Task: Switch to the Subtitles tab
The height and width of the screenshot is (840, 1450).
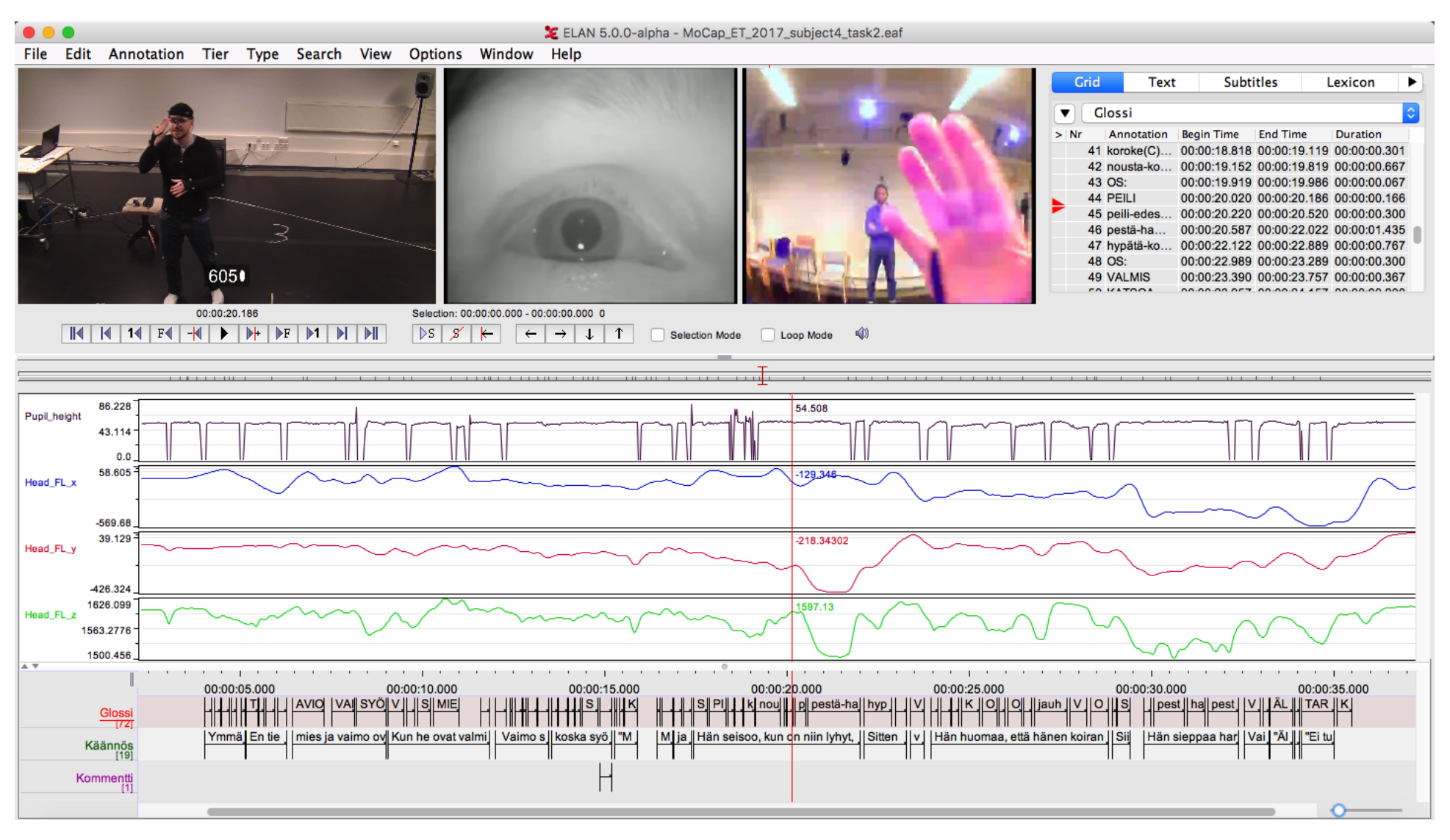Action: (1249, 82)
